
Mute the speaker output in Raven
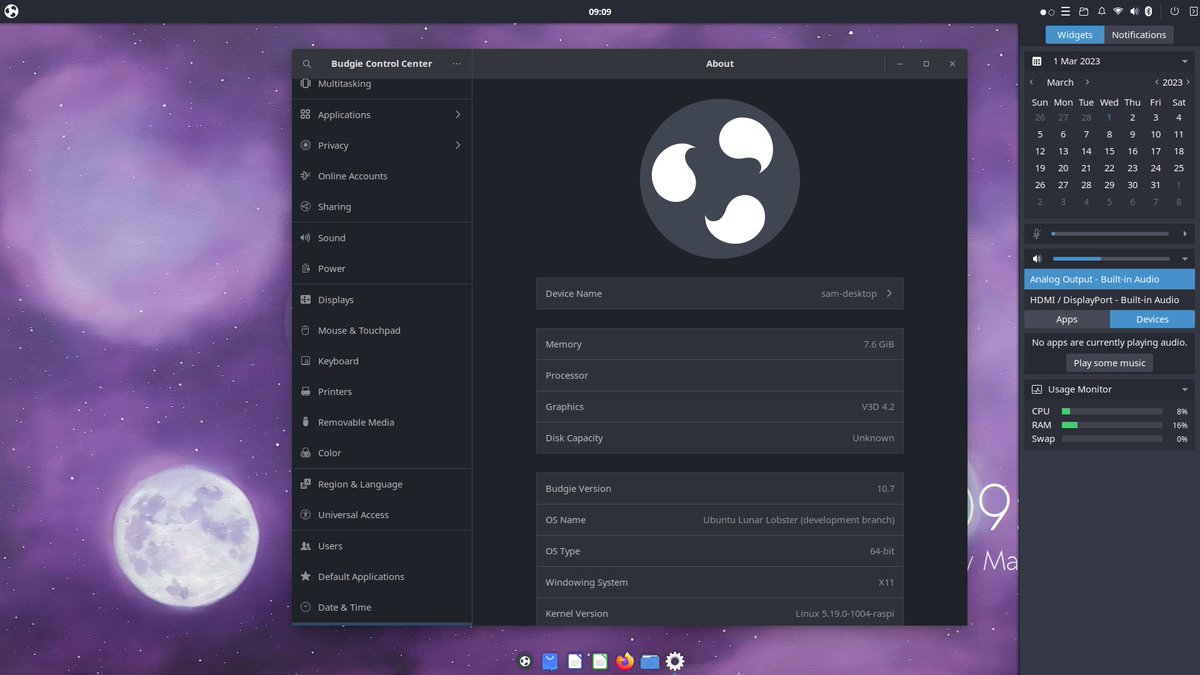(x=1037, y=259)
